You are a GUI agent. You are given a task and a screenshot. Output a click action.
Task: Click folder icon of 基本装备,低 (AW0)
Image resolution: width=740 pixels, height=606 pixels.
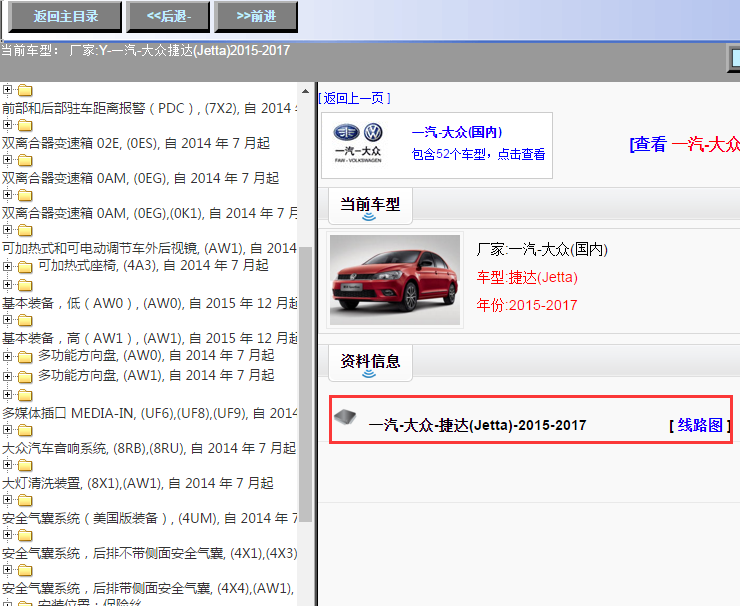point(25,285)
